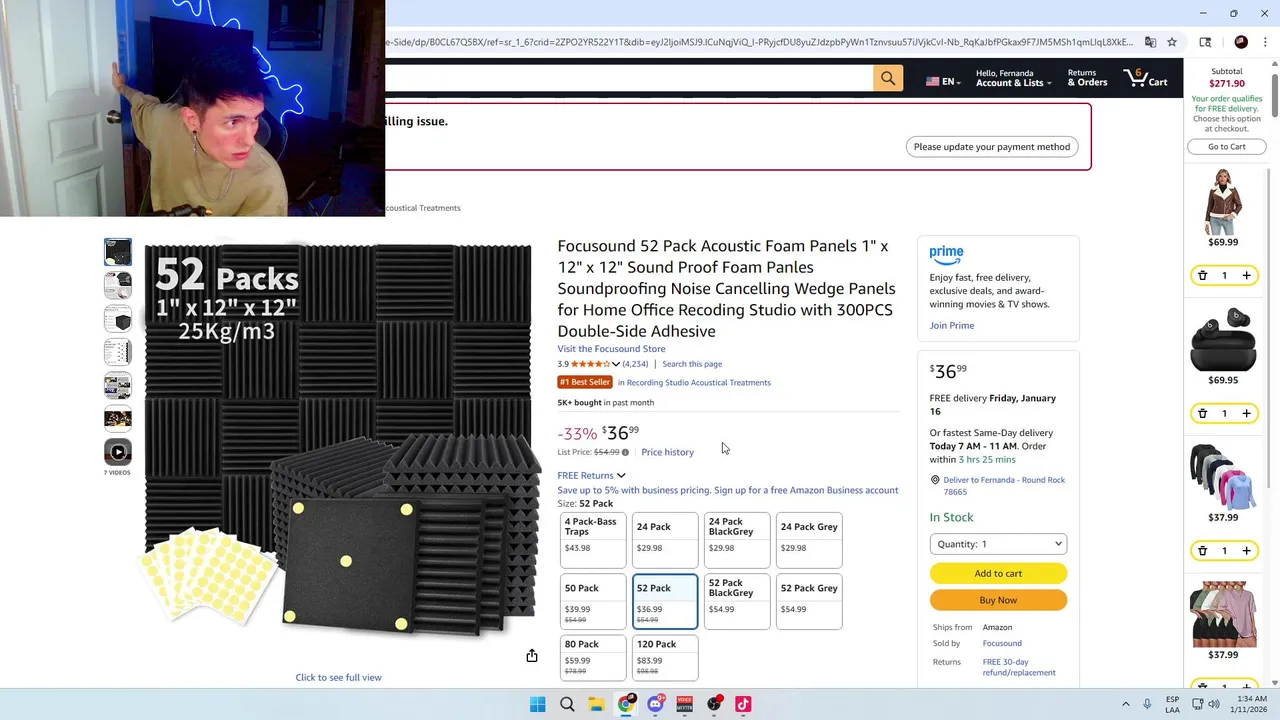Click Please update your payment method
Screen dimensions: 1280x720
coord(992,147)
